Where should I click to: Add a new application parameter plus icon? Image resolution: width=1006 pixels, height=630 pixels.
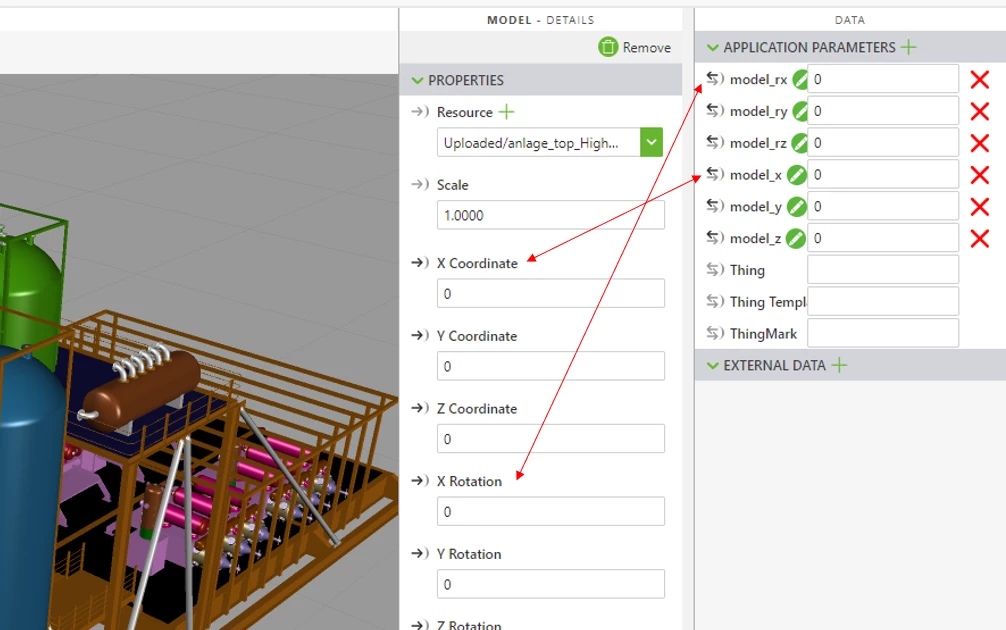point(908,47)
